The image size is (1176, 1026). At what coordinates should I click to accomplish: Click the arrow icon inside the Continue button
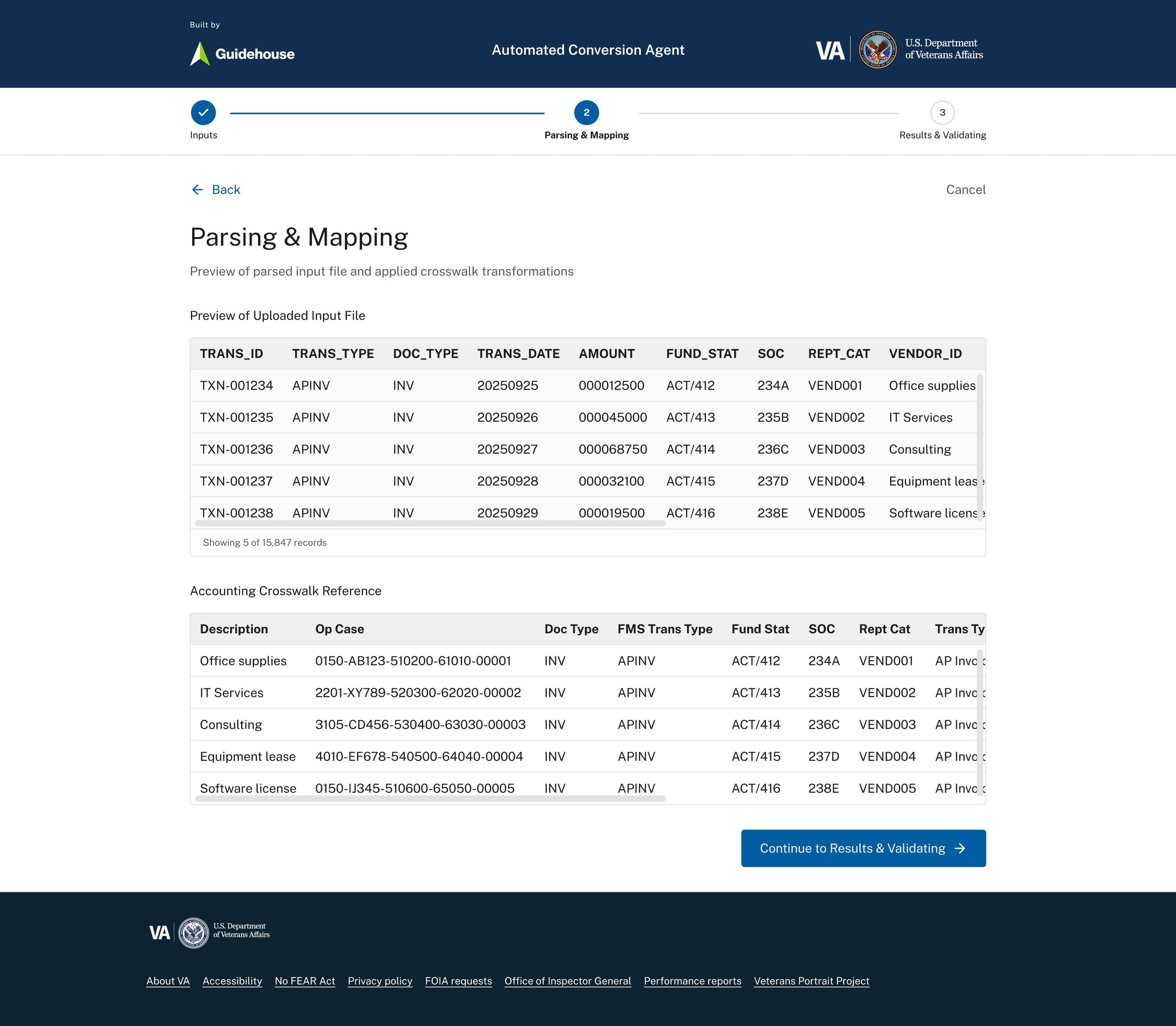[x=961, y=848]
